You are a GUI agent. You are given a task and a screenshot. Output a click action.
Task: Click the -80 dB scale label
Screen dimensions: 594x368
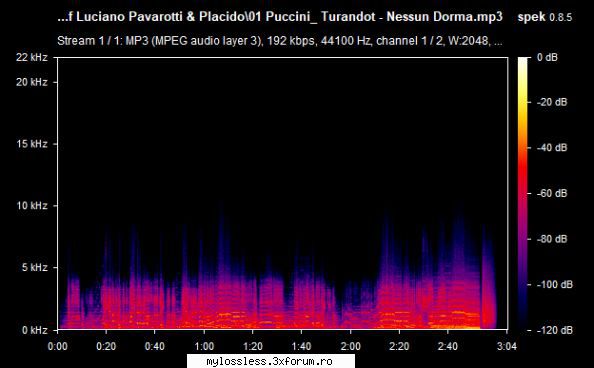(552, 239)
